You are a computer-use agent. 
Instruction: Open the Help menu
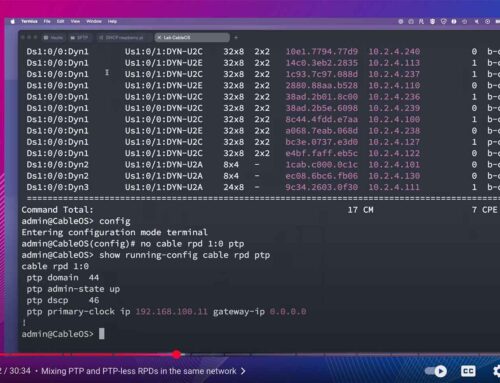112,21
